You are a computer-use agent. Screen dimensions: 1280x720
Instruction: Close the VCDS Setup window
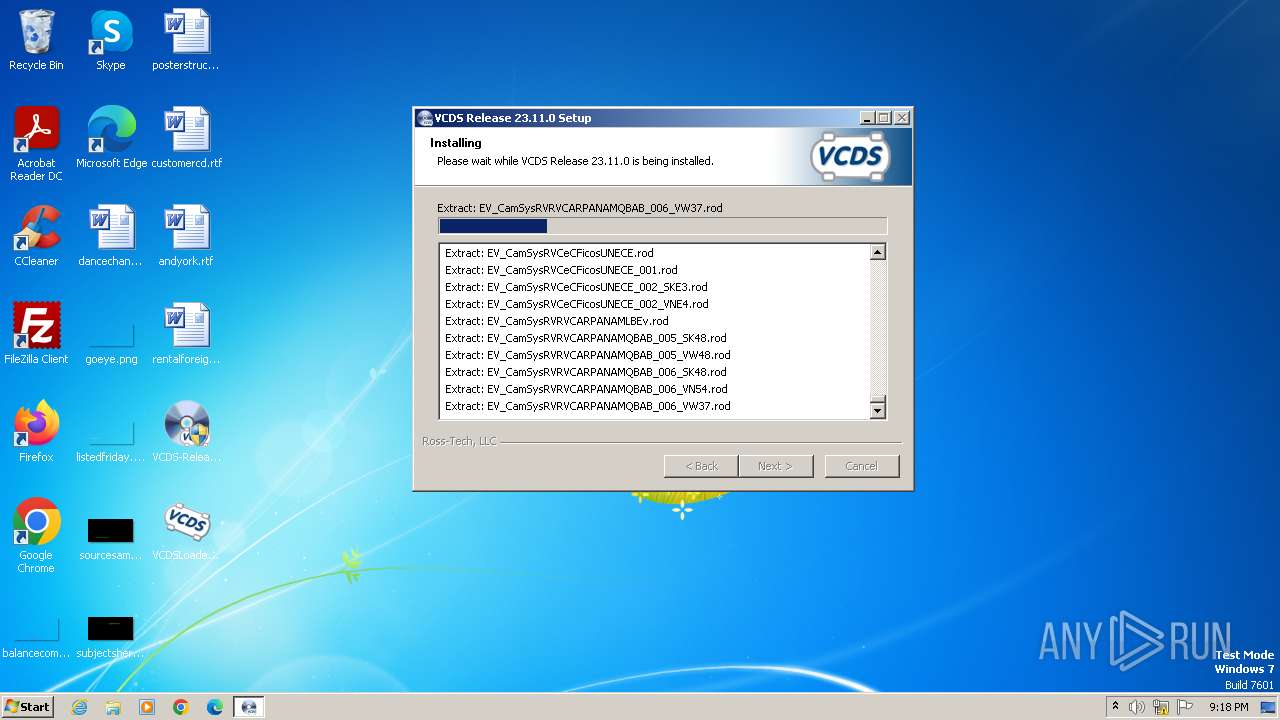coord(902,117)
